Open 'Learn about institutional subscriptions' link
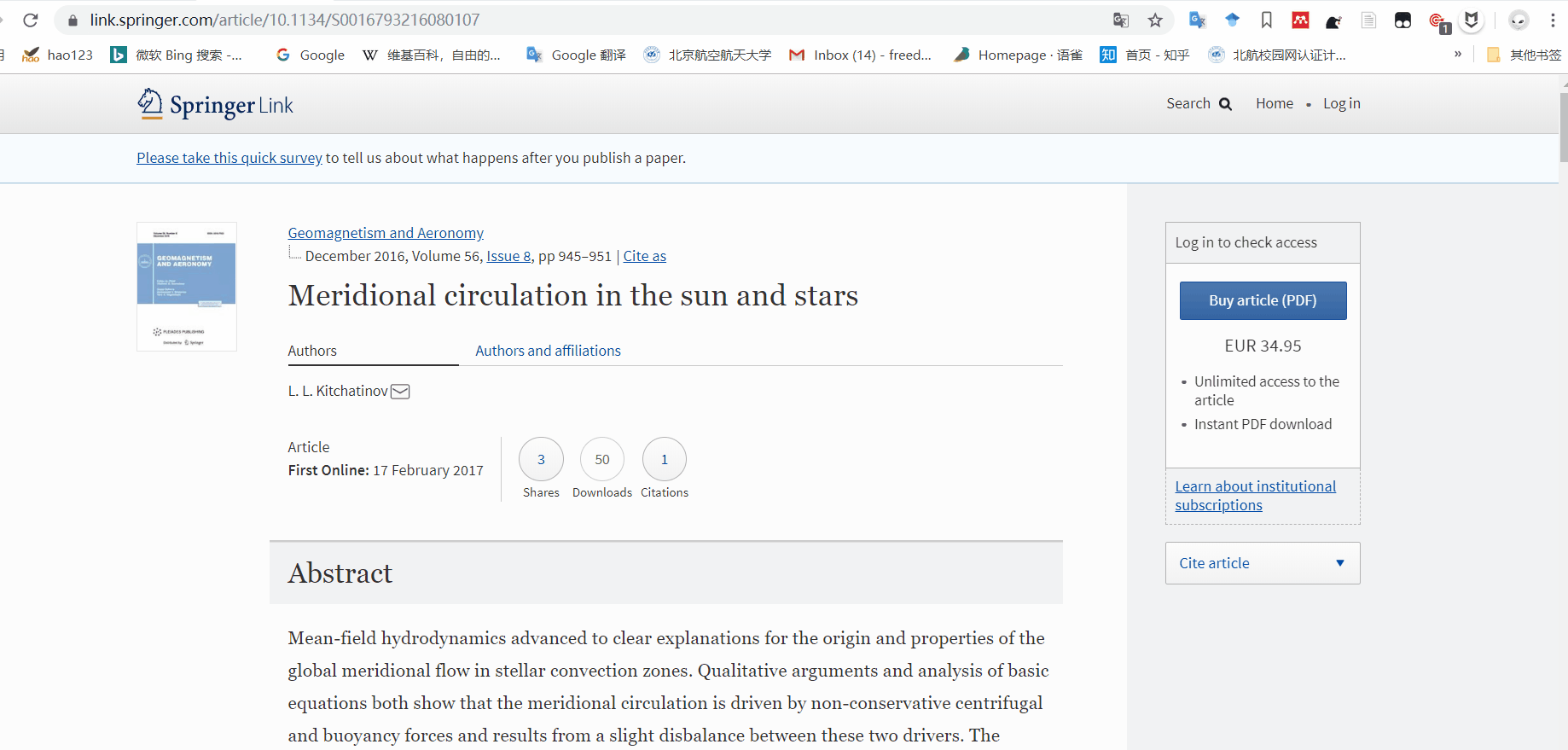The image size is (1568, 750). point(1256,496)
